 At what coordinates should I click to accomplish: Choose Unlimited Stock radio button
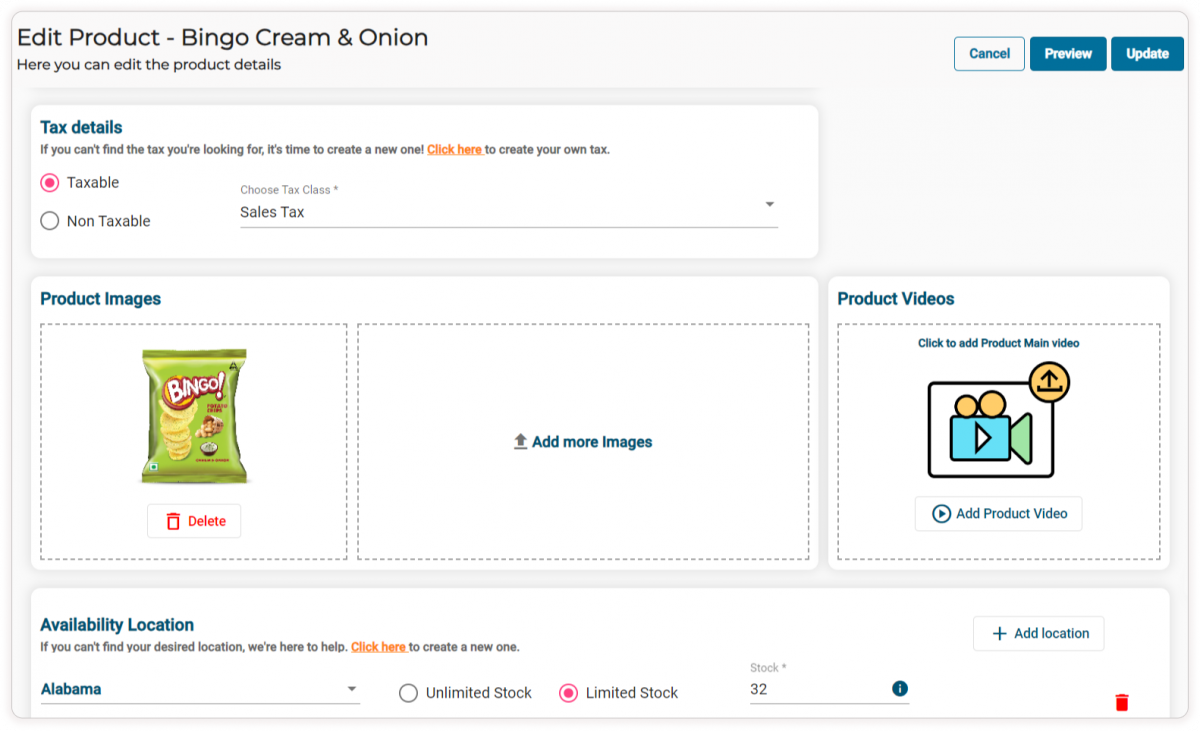(408, 693)
